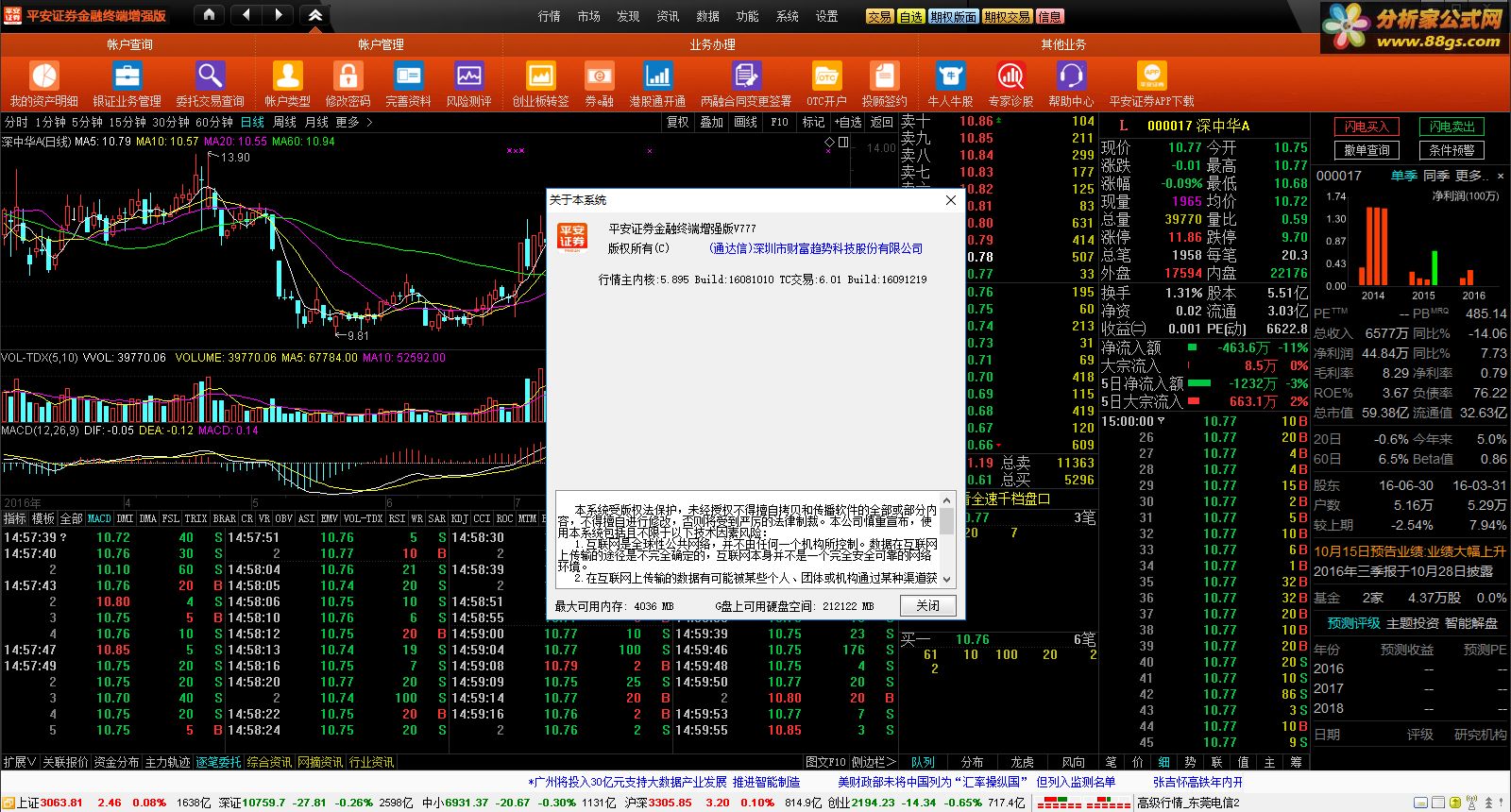1511x812 pixels.
Task: Open 投顾签约 document icon
Action: click(884, 76)
